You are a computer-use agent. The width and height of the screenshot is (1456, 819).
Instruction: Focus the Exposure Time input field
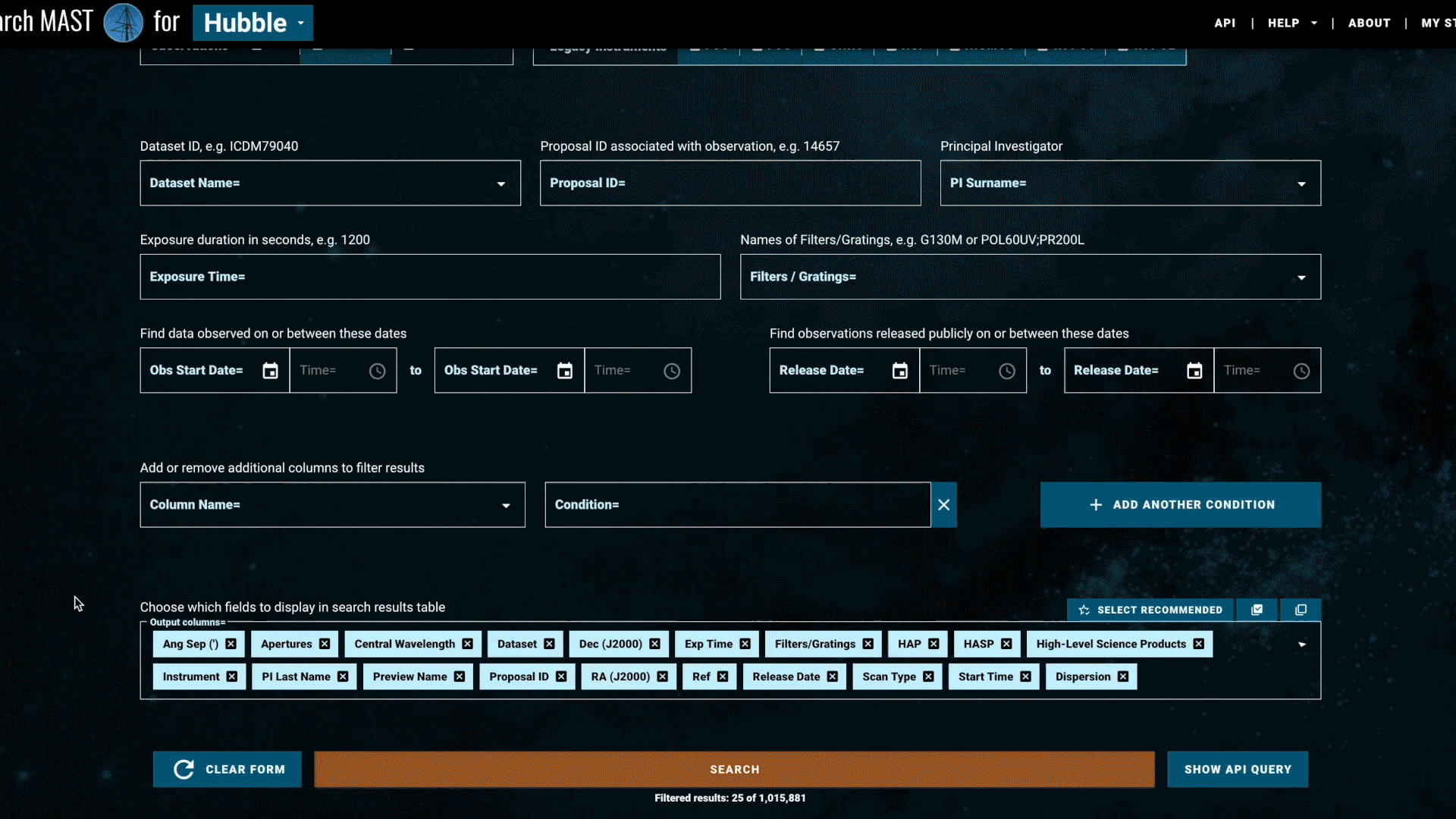click(x=430, y=277)
